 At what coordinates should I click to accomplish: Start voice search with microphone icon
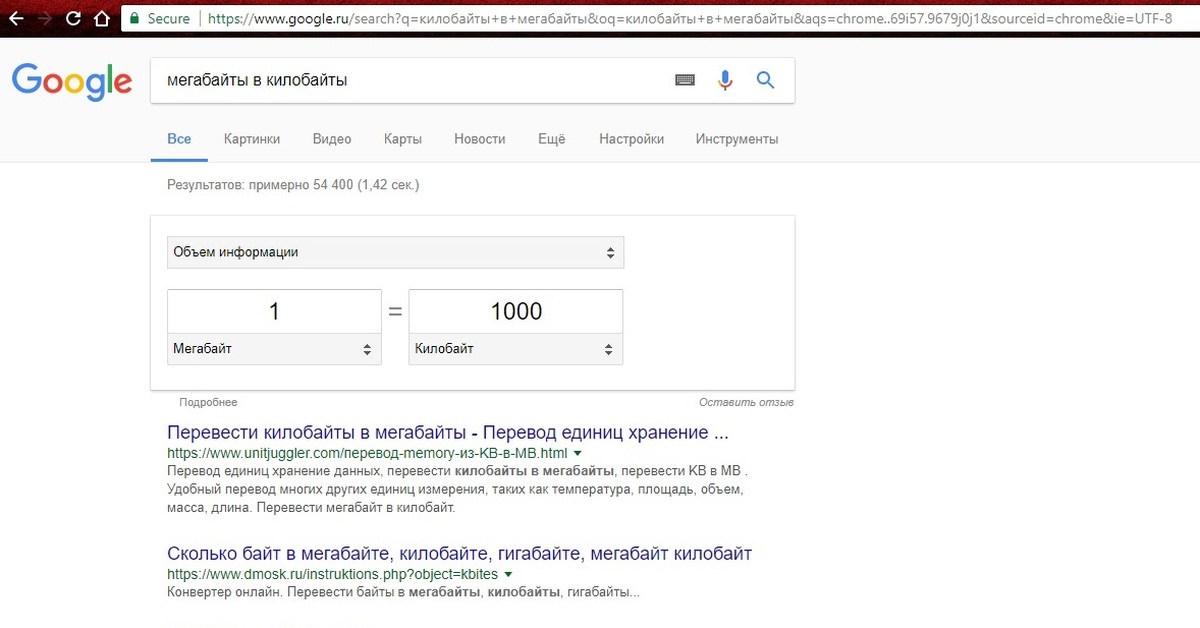[x=726, y=80]
